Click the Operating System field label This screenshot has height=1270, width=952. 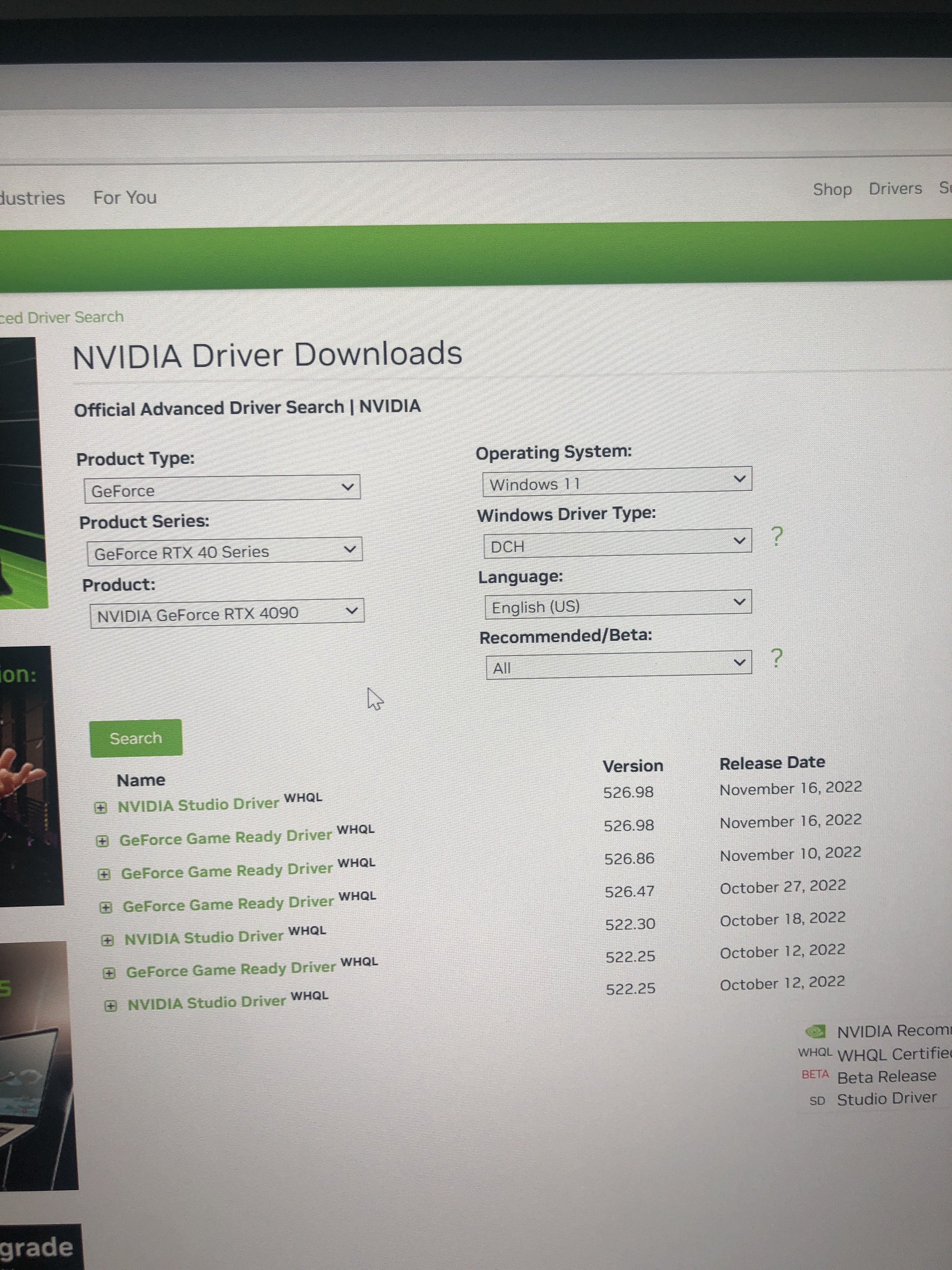[554, 452]
